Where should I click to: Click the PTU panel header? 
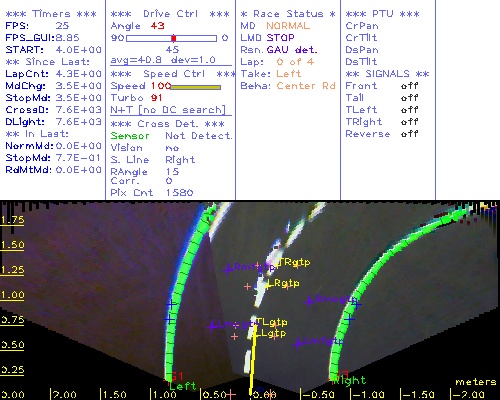pos(382,14)
